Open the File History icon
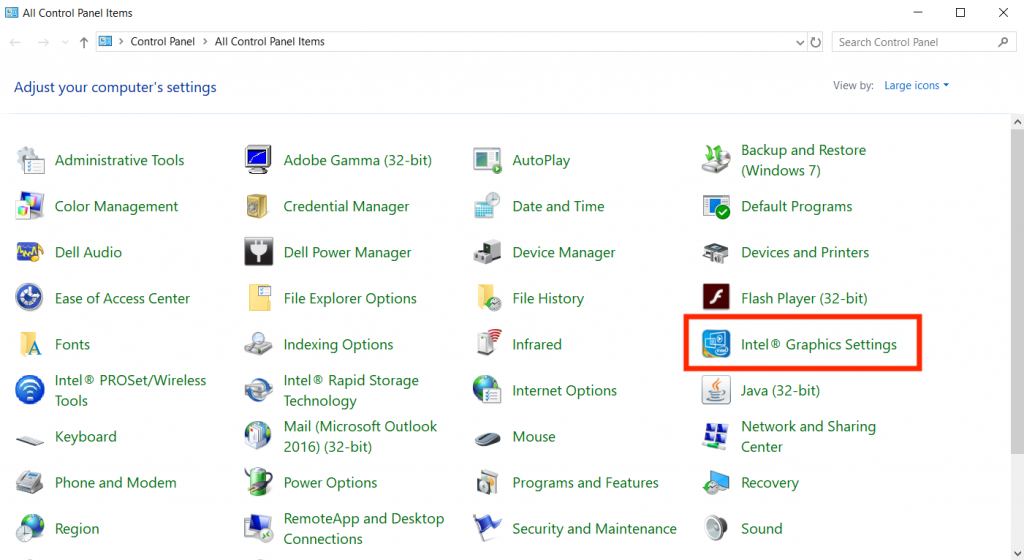Image resolution: width=1024 pixels, height=560 pixels. click(487, 298)
